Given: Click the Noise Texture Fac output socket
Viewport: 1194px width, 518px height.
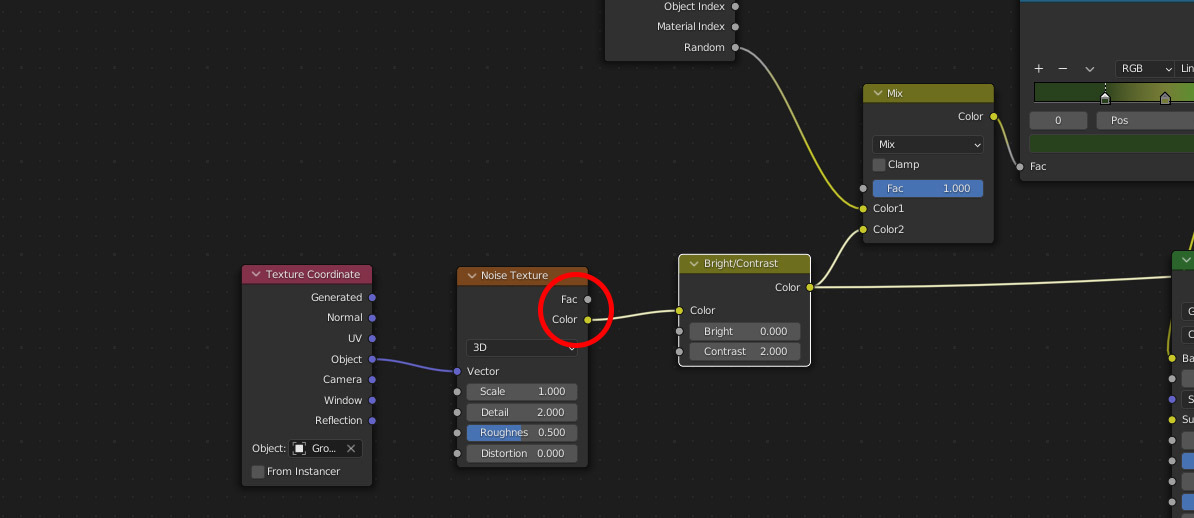Looking at the screenshot, I should tap(588, 299).
